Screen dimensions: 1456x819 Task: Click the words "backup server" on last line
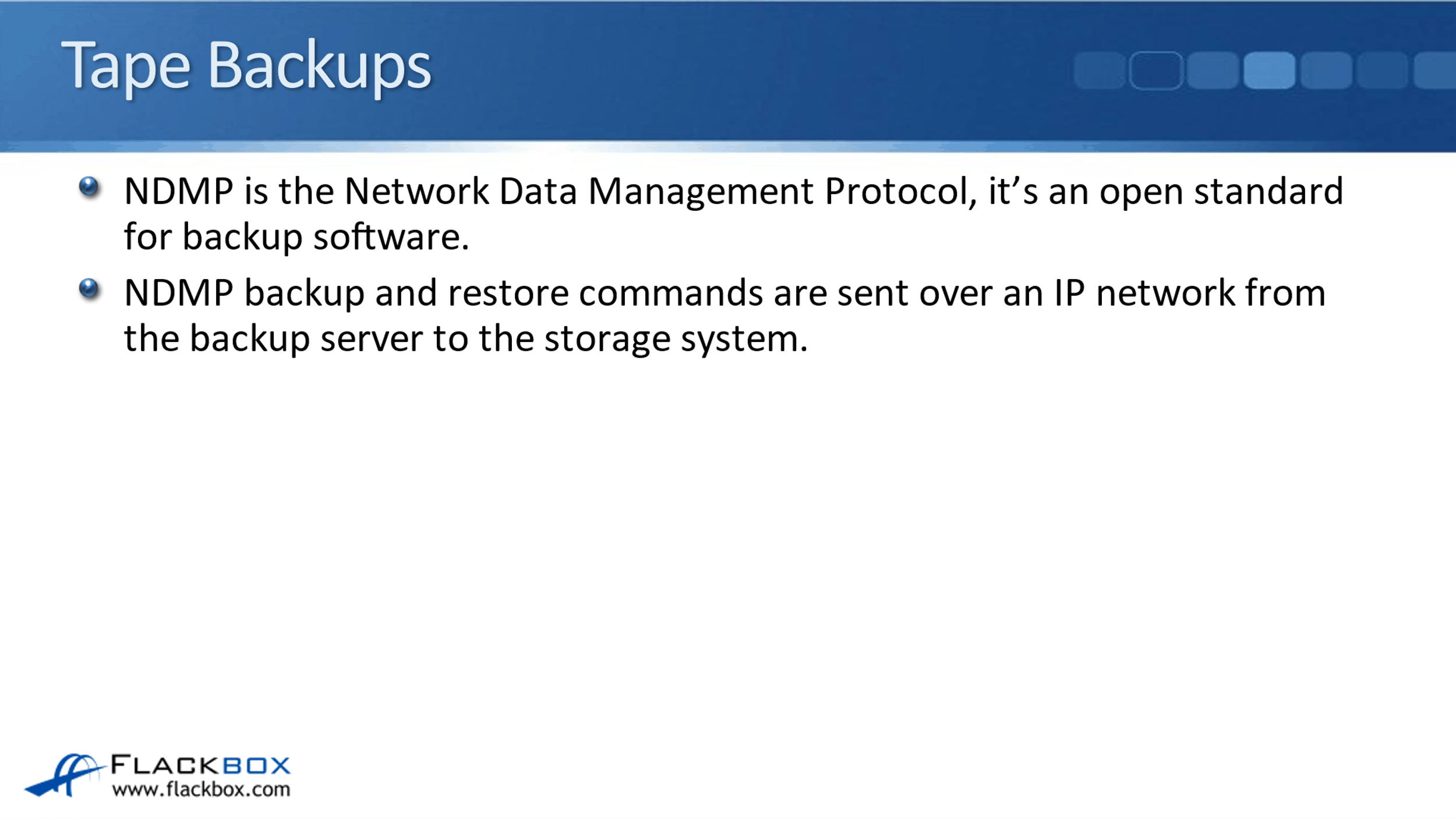point(306,338)
